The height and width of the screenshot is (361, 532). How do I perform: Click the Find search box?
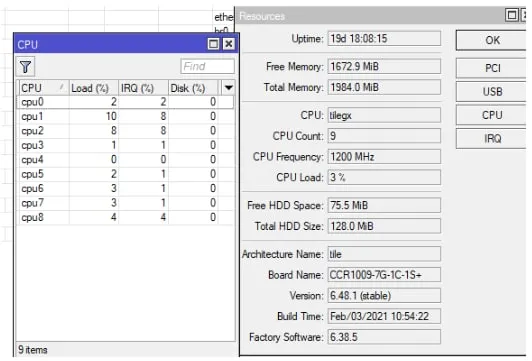[207, 66]
